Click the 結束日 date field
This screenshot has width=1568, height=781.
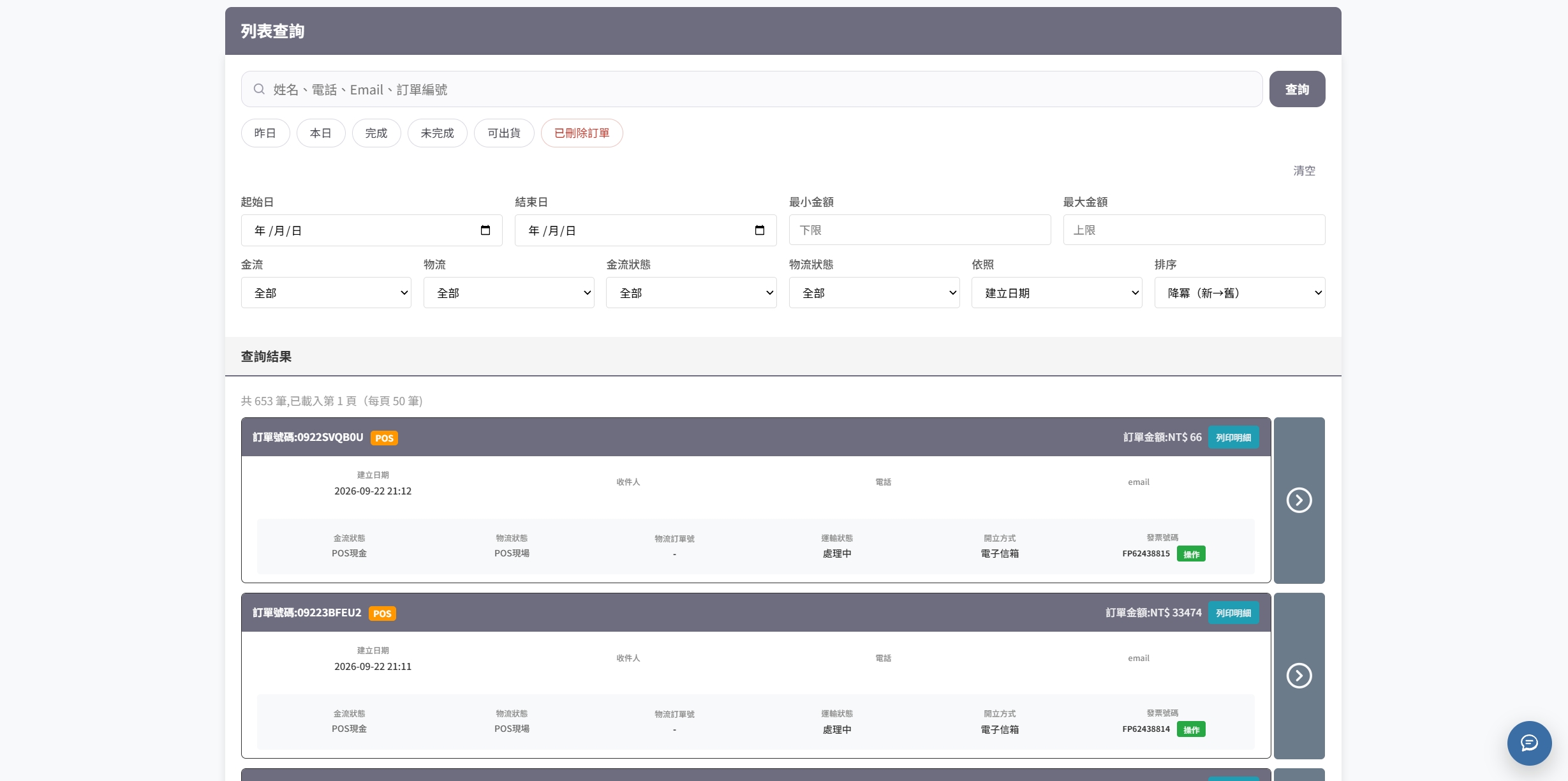tap(646, 230)
